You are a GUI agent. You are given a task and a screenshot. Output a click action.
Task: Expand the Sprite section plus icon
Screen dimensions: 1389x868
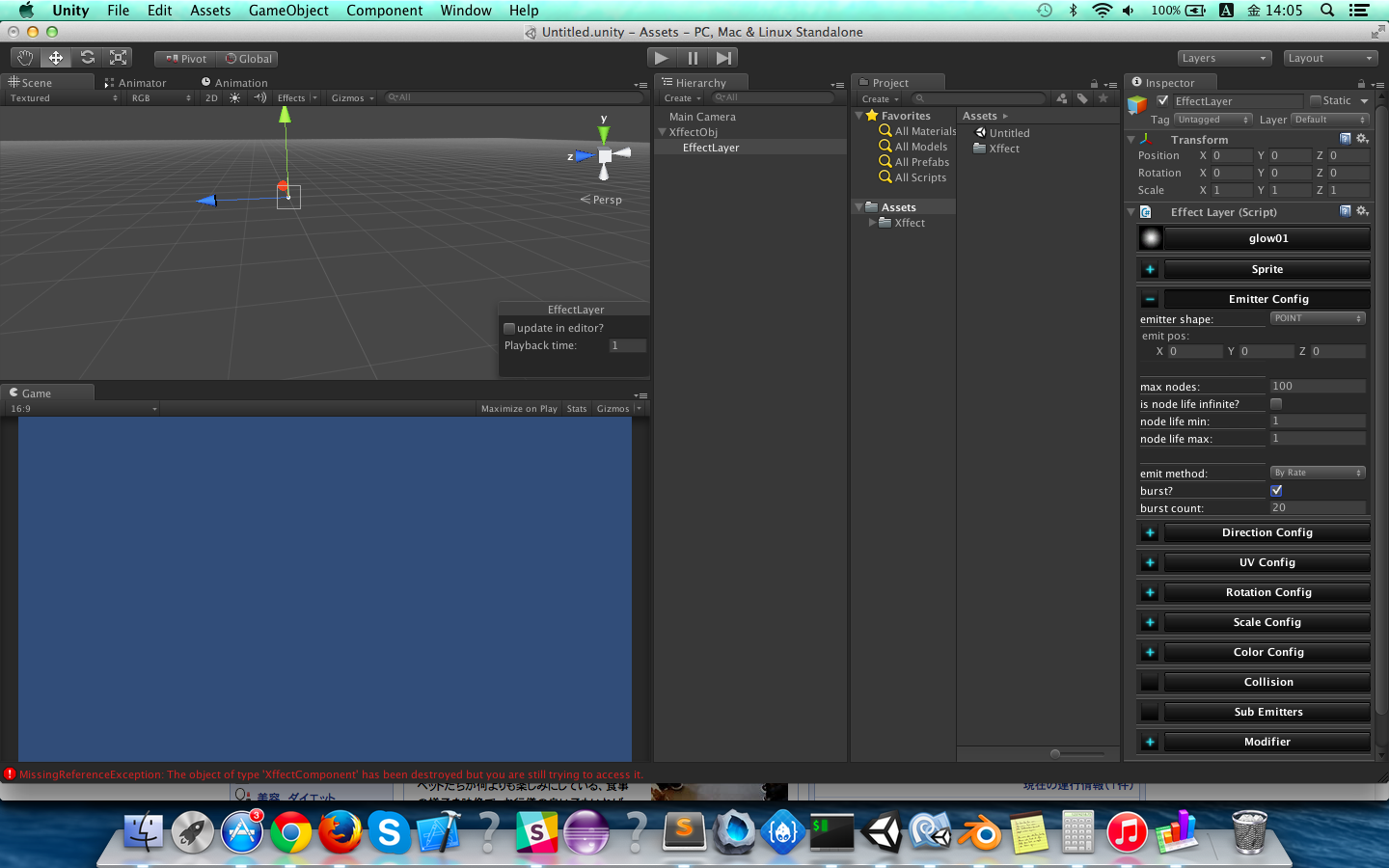coord(1150,269)
